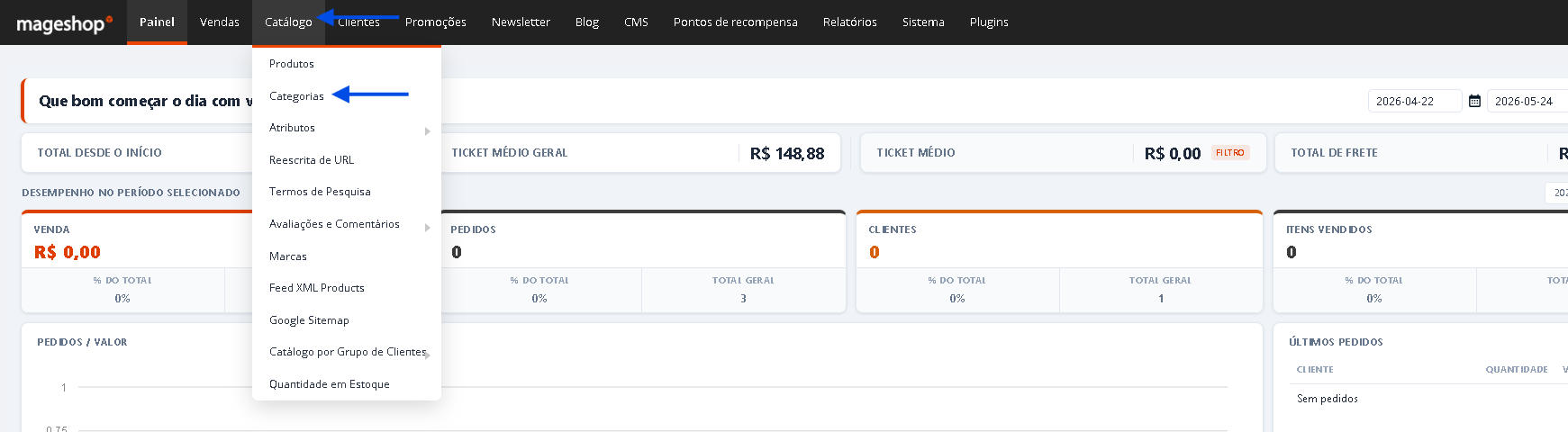Open the Relatórios menu
The image size is (1568, 432).
point(849,22)
